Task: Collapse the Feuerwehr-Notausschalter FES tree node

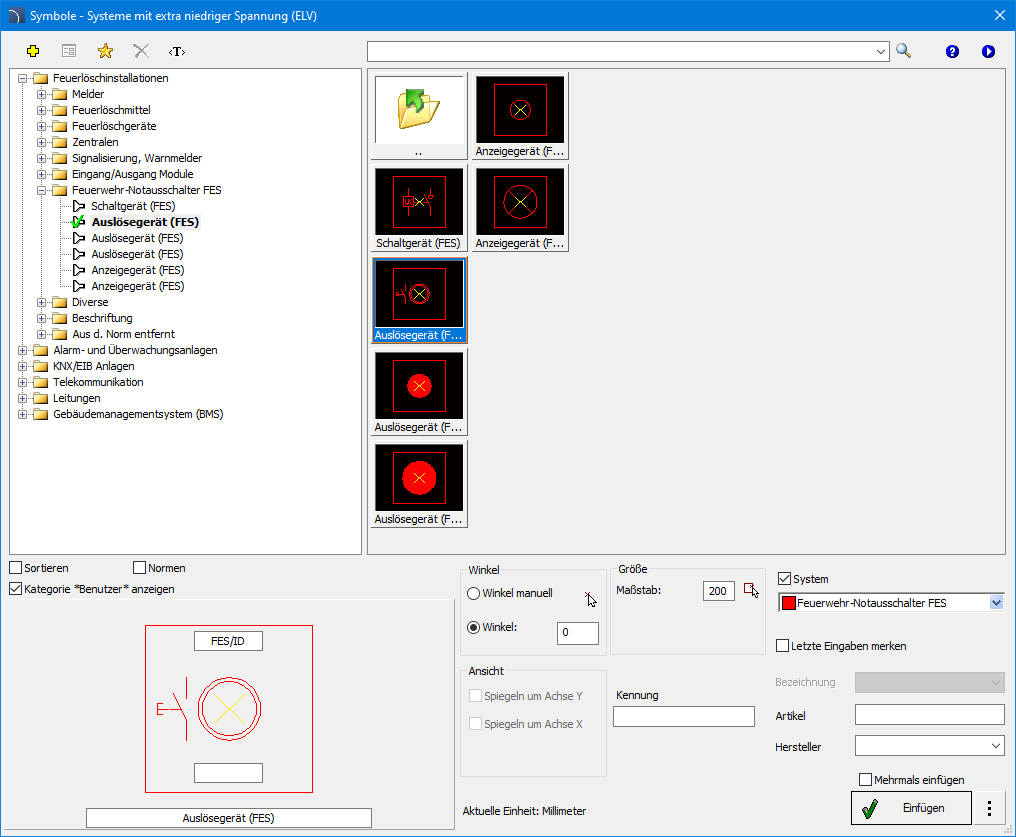Action: pyautogui.click(x=41, y=190)
